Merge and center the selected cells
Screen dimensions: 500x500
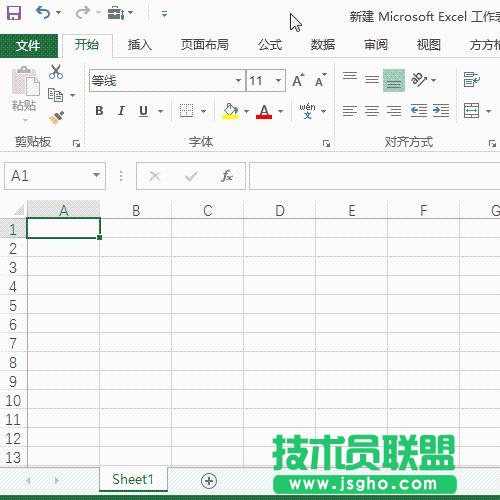click(472, 111)
